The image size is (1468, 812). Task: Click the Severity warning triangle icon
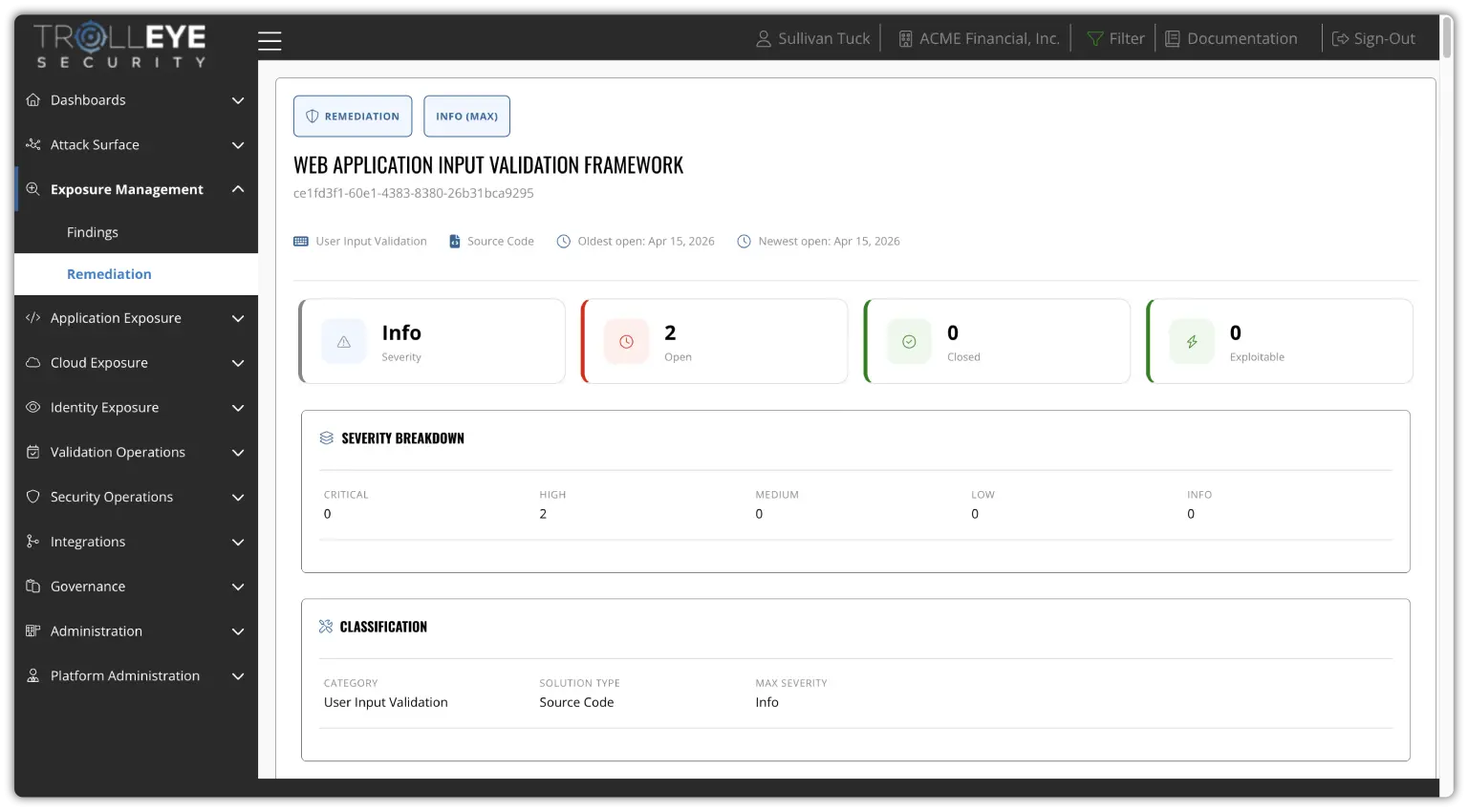(x=344, y=342)
